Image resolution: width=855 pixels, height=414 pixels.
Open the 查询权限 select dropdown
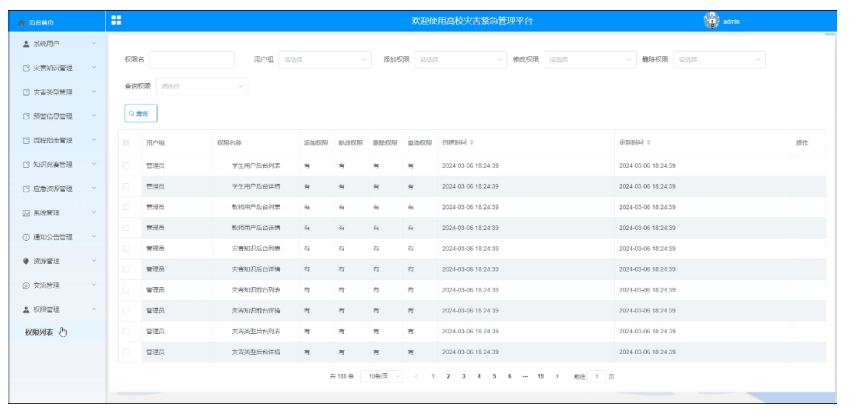[x=202, y=86]
